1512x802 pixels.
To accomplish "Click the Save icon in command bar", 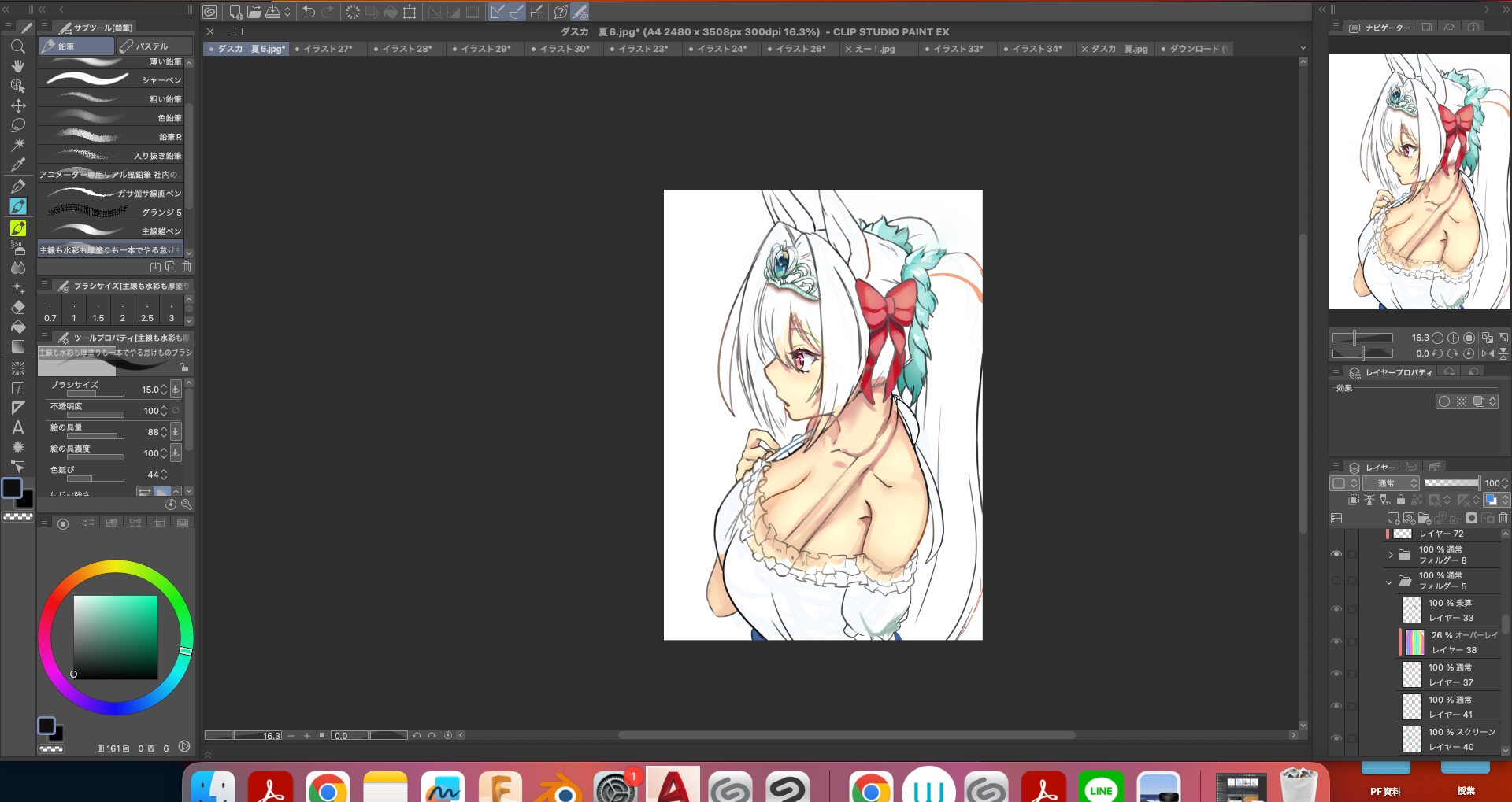I will point(272,12).
